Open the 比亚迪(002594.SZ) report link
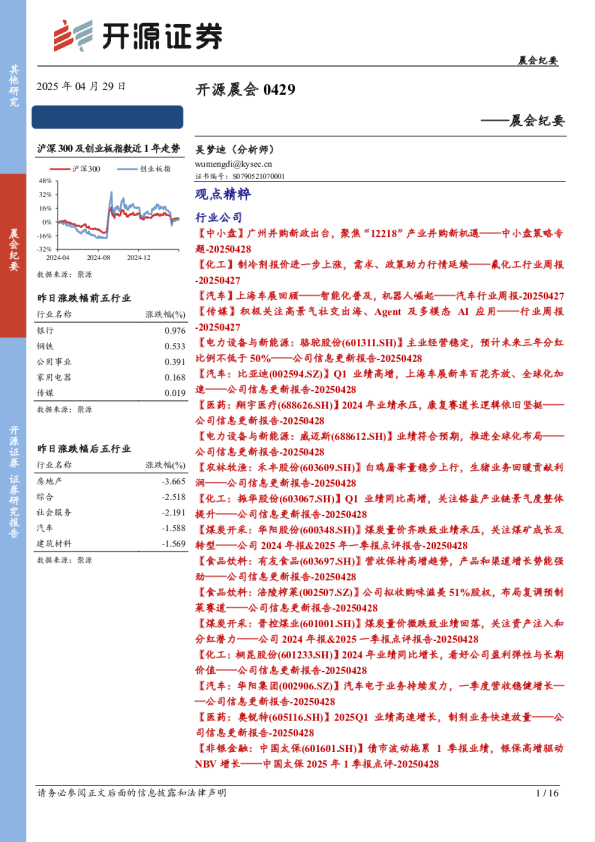 pyautogui.click(x=379, y=381)
